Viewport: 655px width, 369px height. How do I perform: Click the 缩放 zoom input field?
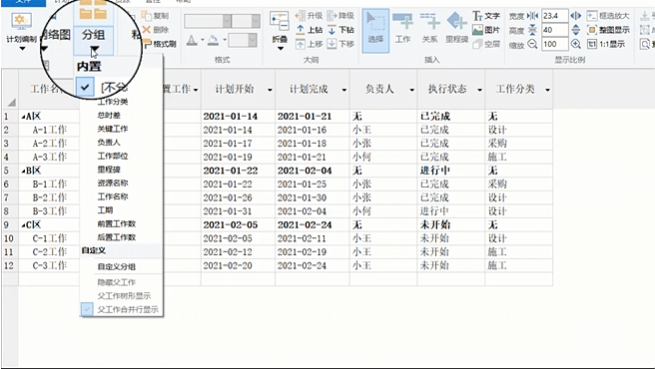(555, 44)
